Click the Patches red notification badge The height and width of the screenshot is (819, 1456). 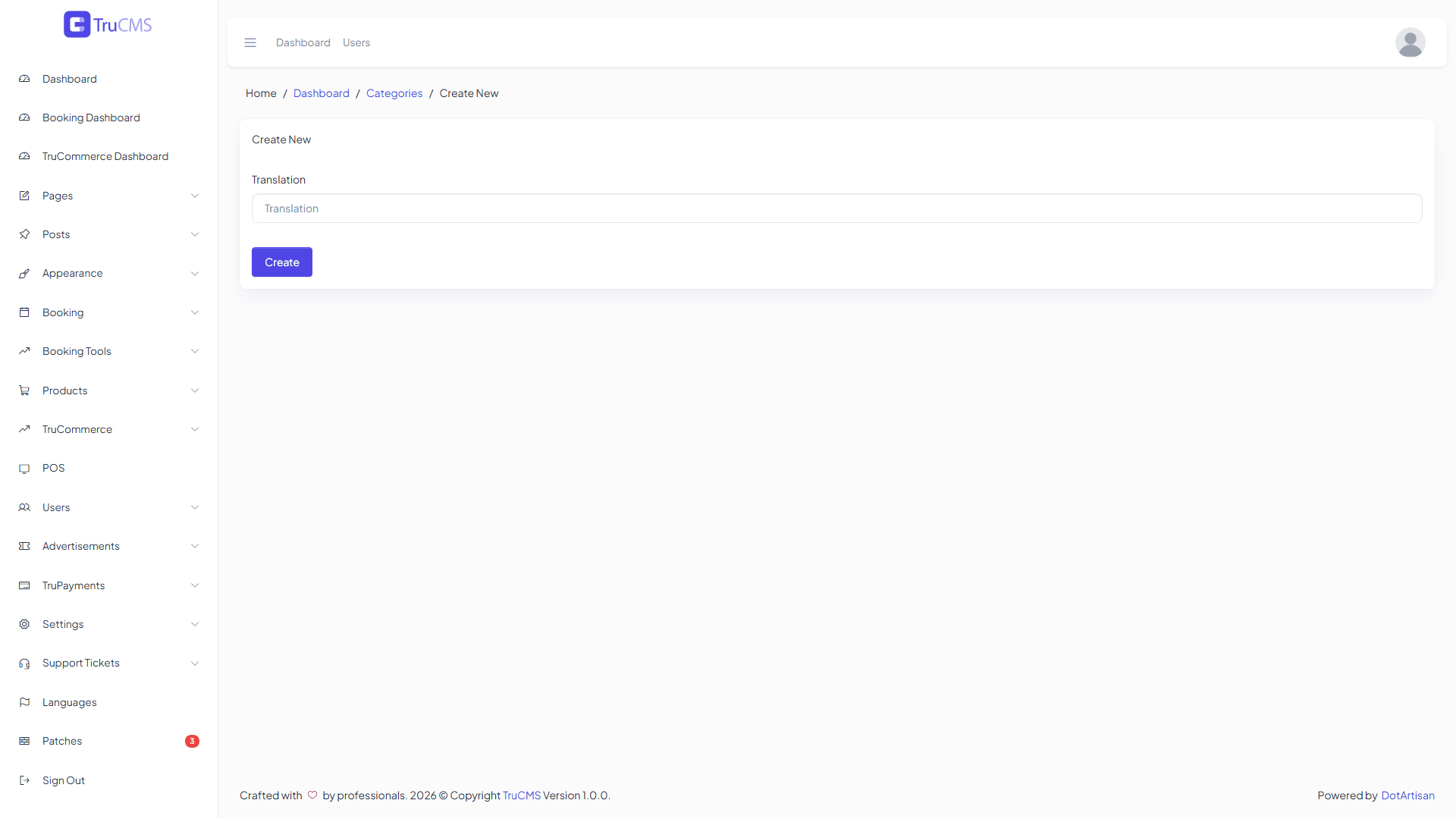[192, 741]
